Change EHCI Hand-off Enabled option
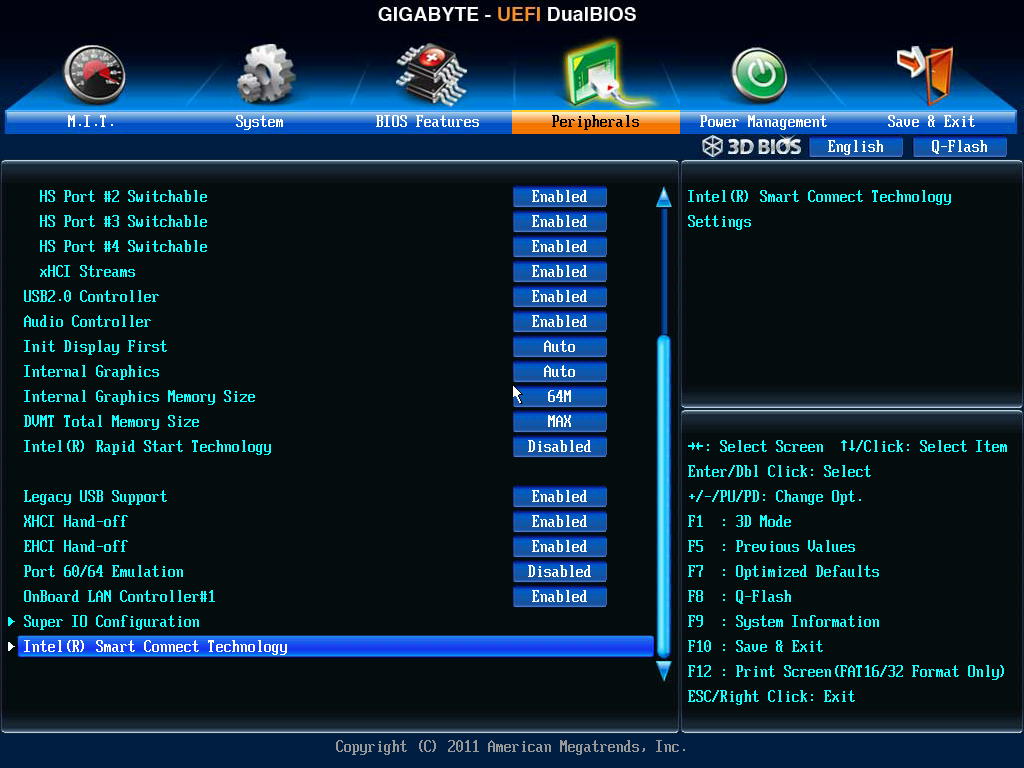 pos(560,547)
